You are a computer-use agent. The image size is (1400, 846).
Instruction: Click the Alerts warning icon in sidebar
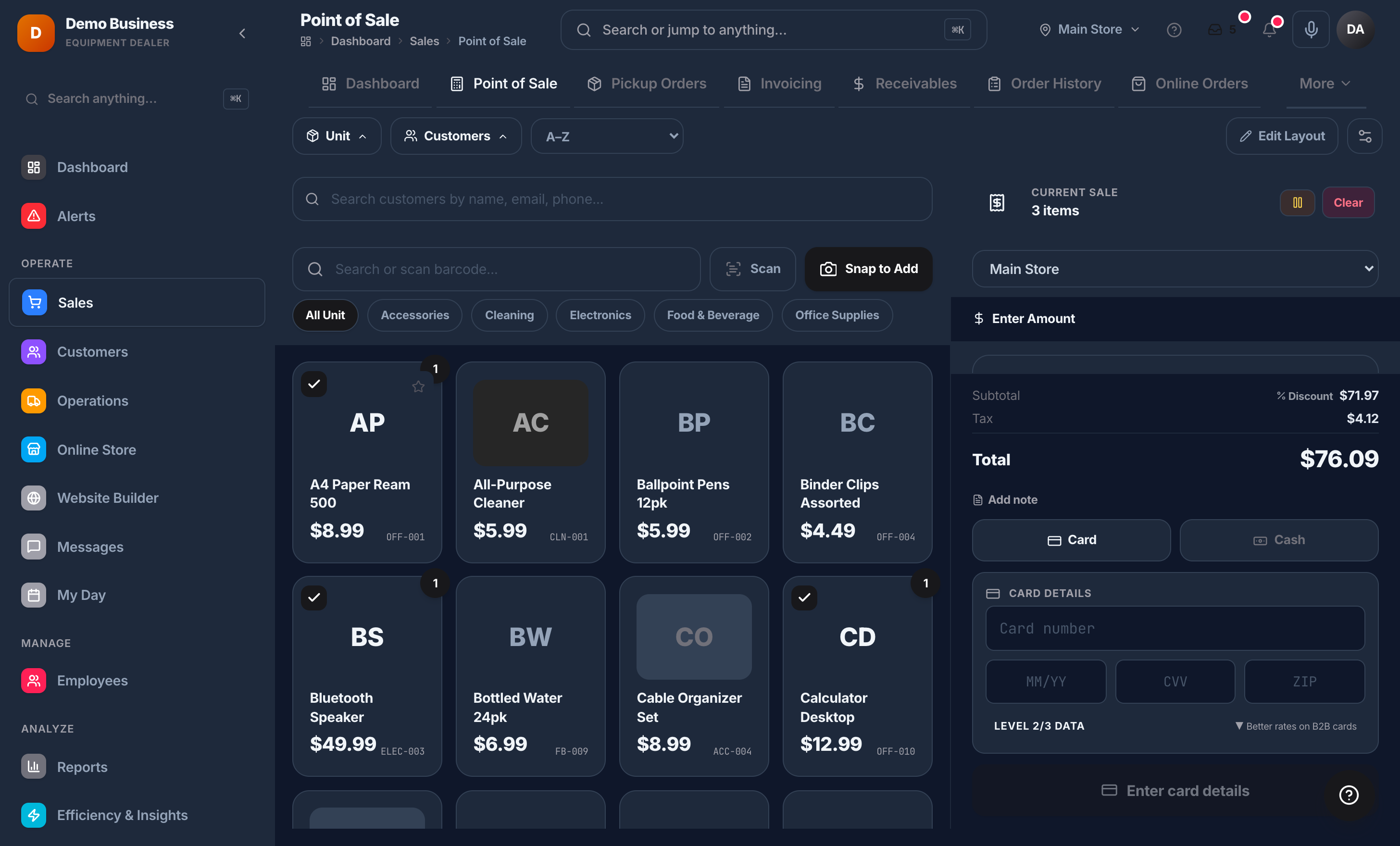[x=34, y=216]
